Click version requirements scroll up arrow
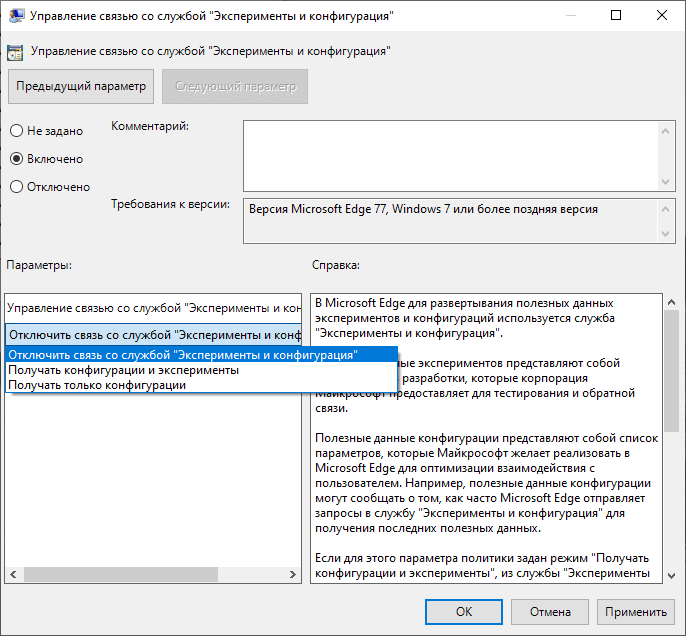The image size is (686, 636). coord(665,209)
